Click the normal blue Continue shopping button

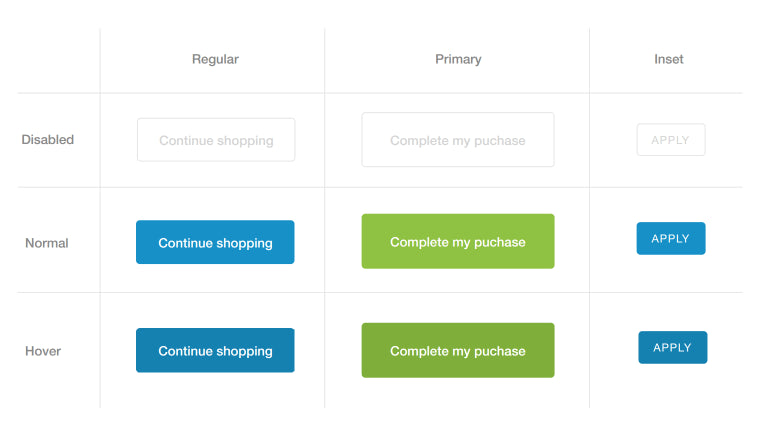[215, 242]
